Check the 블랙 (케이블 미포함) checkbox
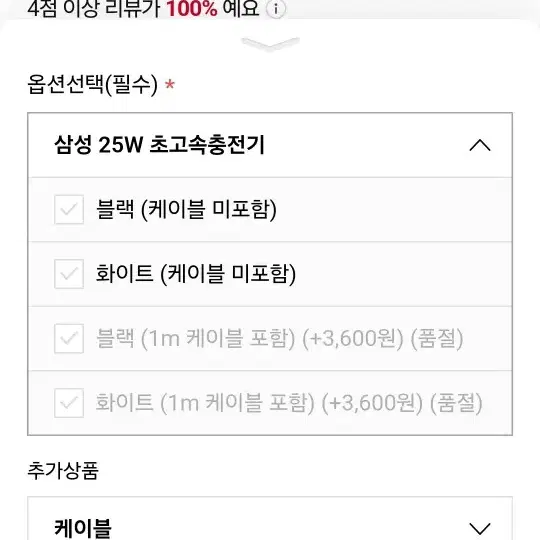 coord(69,209)
